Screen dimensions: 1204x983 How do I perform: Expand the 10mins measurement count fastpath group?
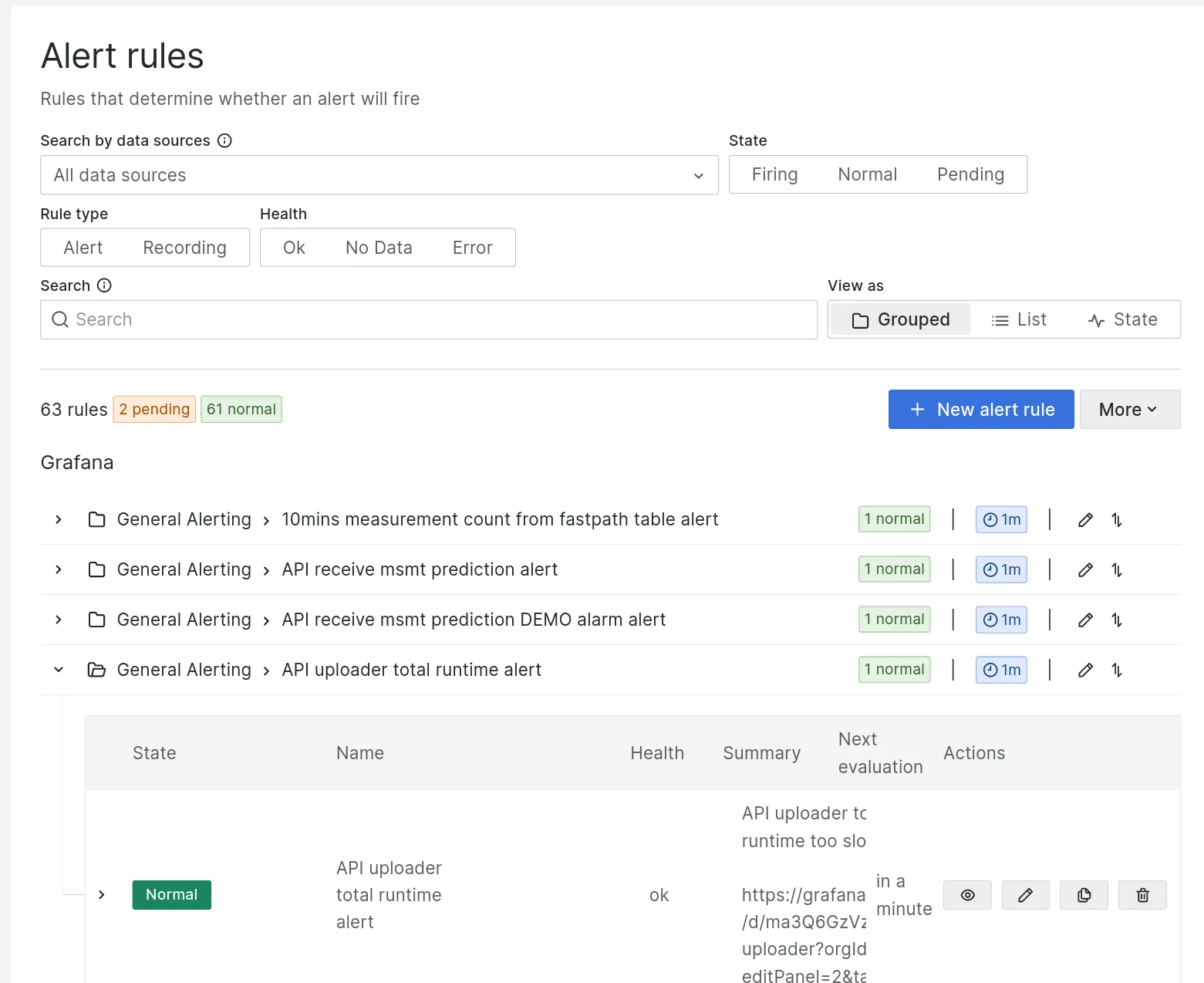click(59, 519)
